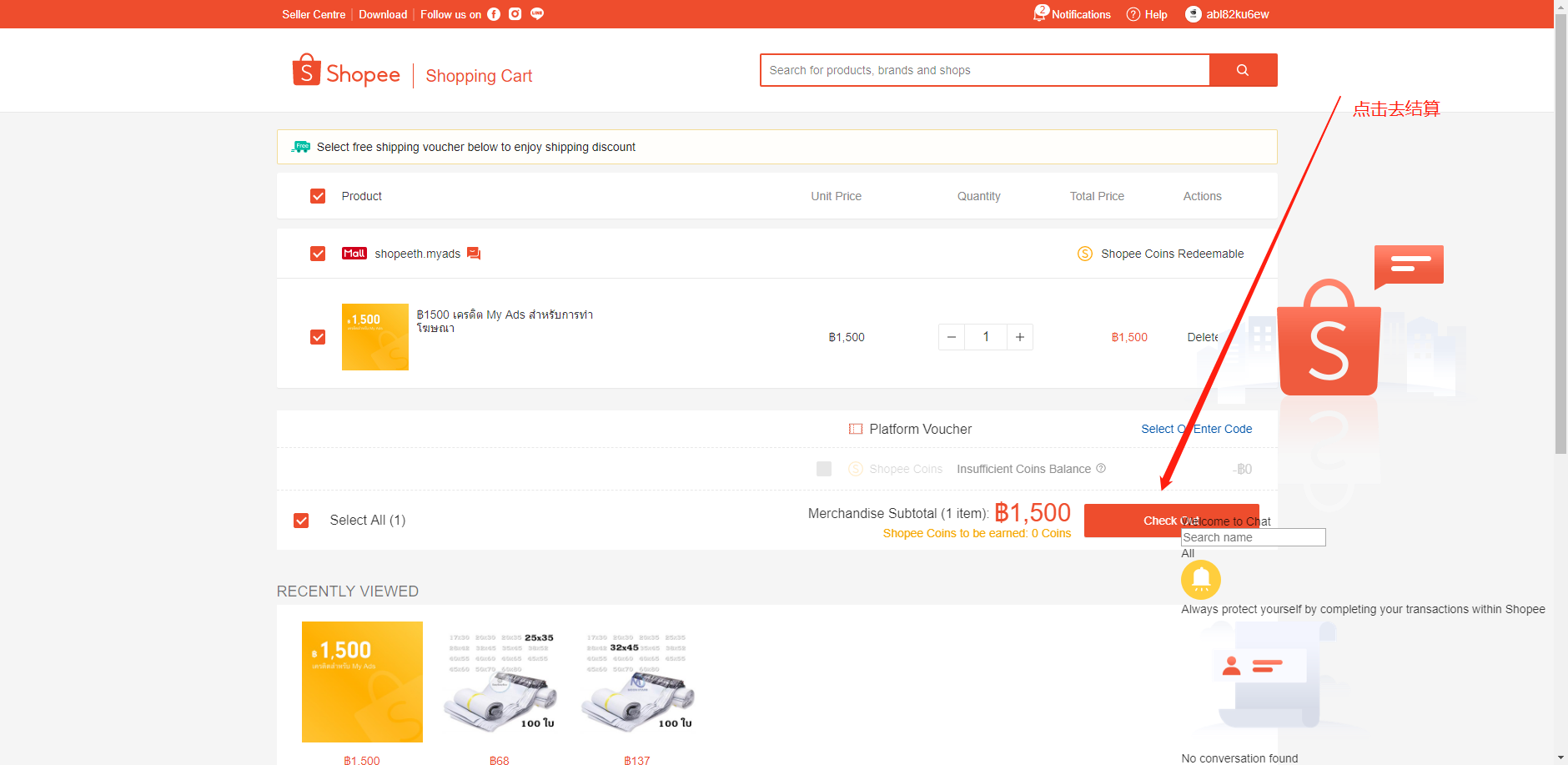
Task: Open the ฿1500 My Ads product title
Action: [505, 321]
